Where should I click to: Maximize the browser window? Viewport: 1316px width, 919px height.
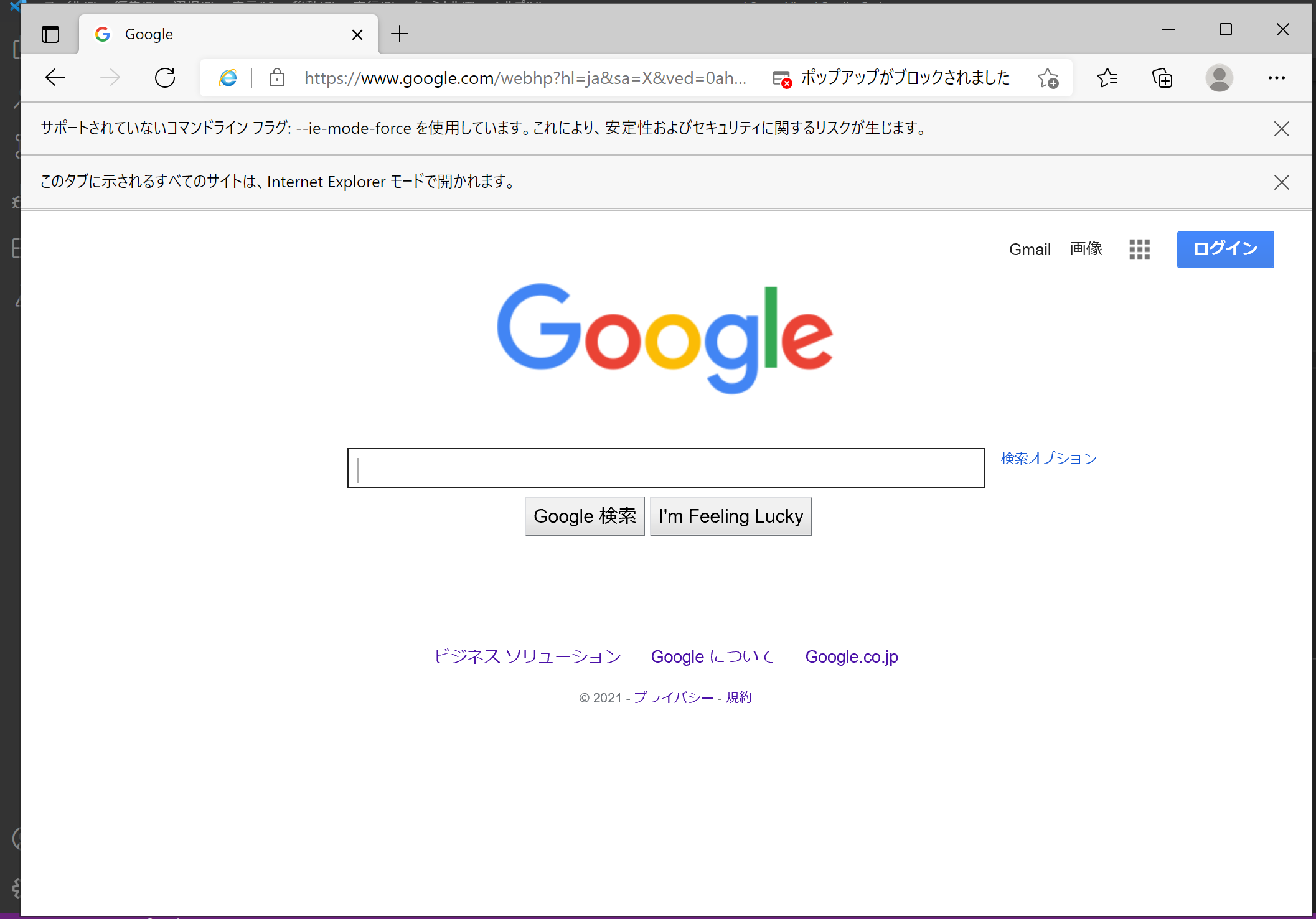coord(1225,29)
